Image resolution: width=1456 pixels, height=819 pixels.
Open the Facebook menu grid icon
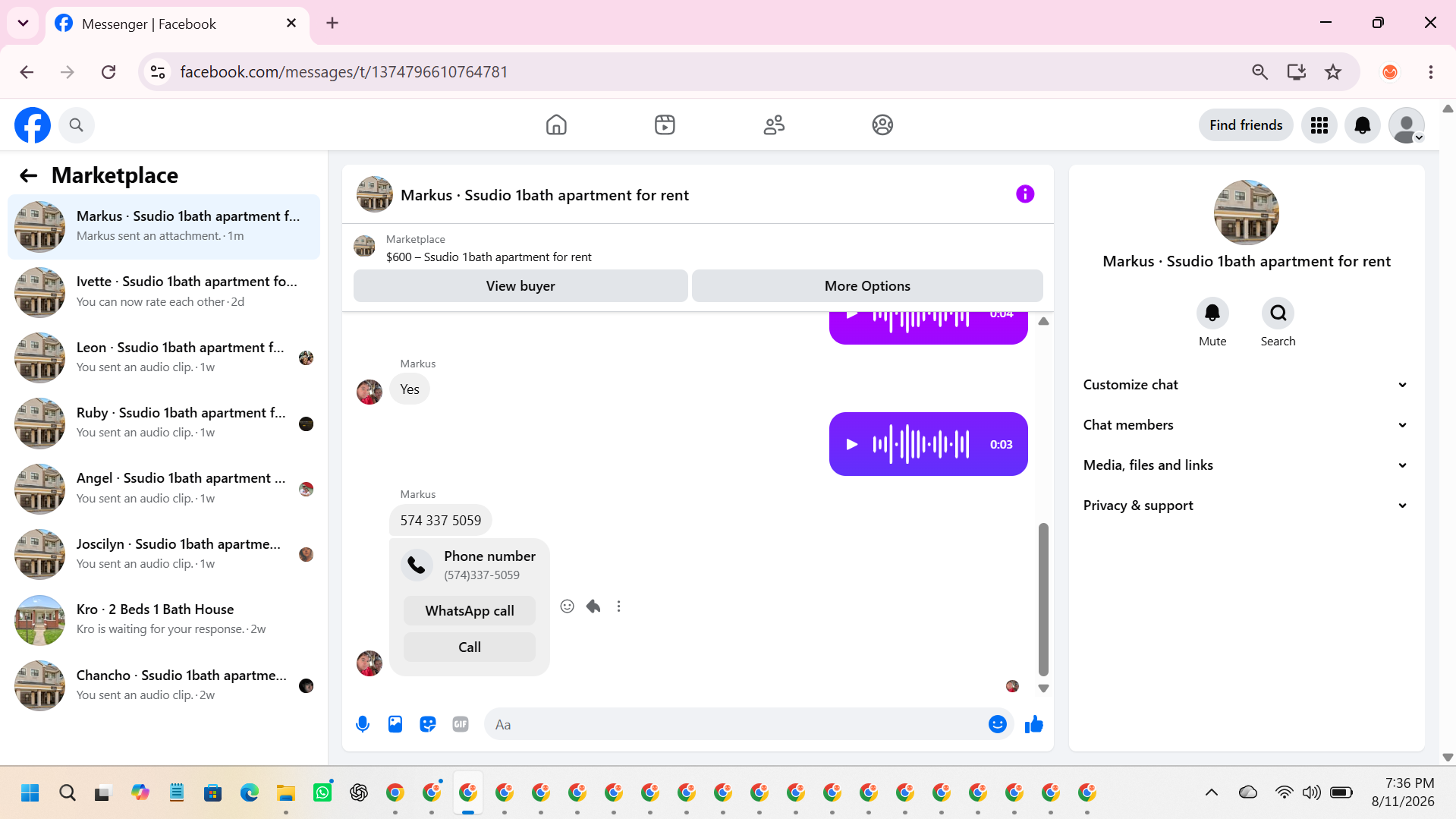pos(1319,125)
